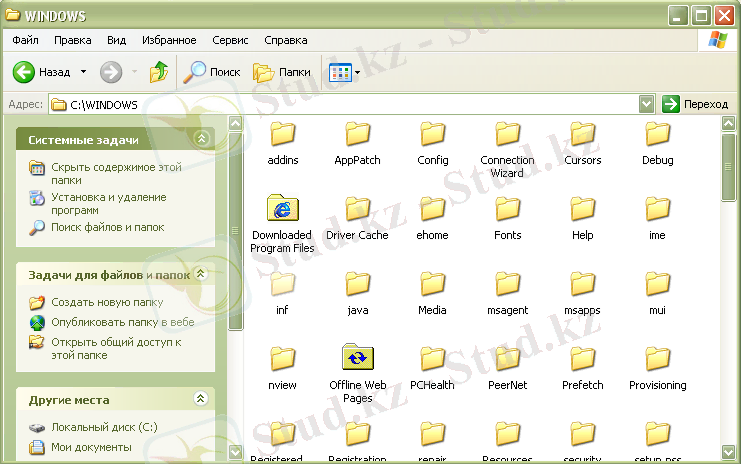Click the Back navigation arrow icon
Viewport: 741px width, 464px height.
24,72
